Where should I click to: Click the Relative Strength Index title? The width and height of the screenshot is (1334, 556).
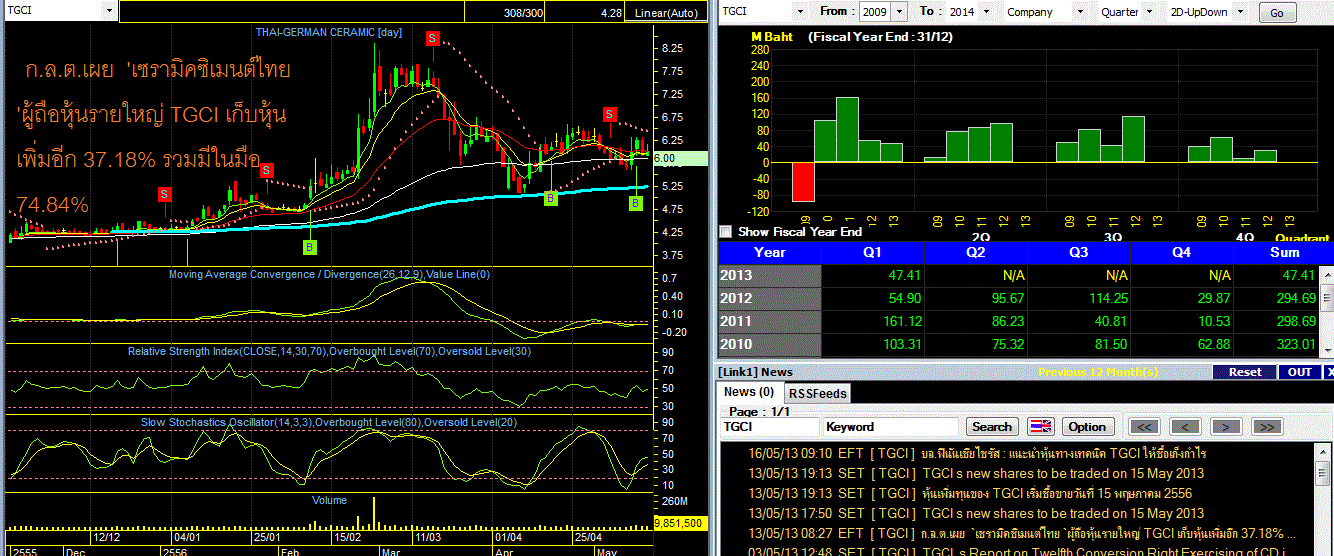(x=329, y=352)
